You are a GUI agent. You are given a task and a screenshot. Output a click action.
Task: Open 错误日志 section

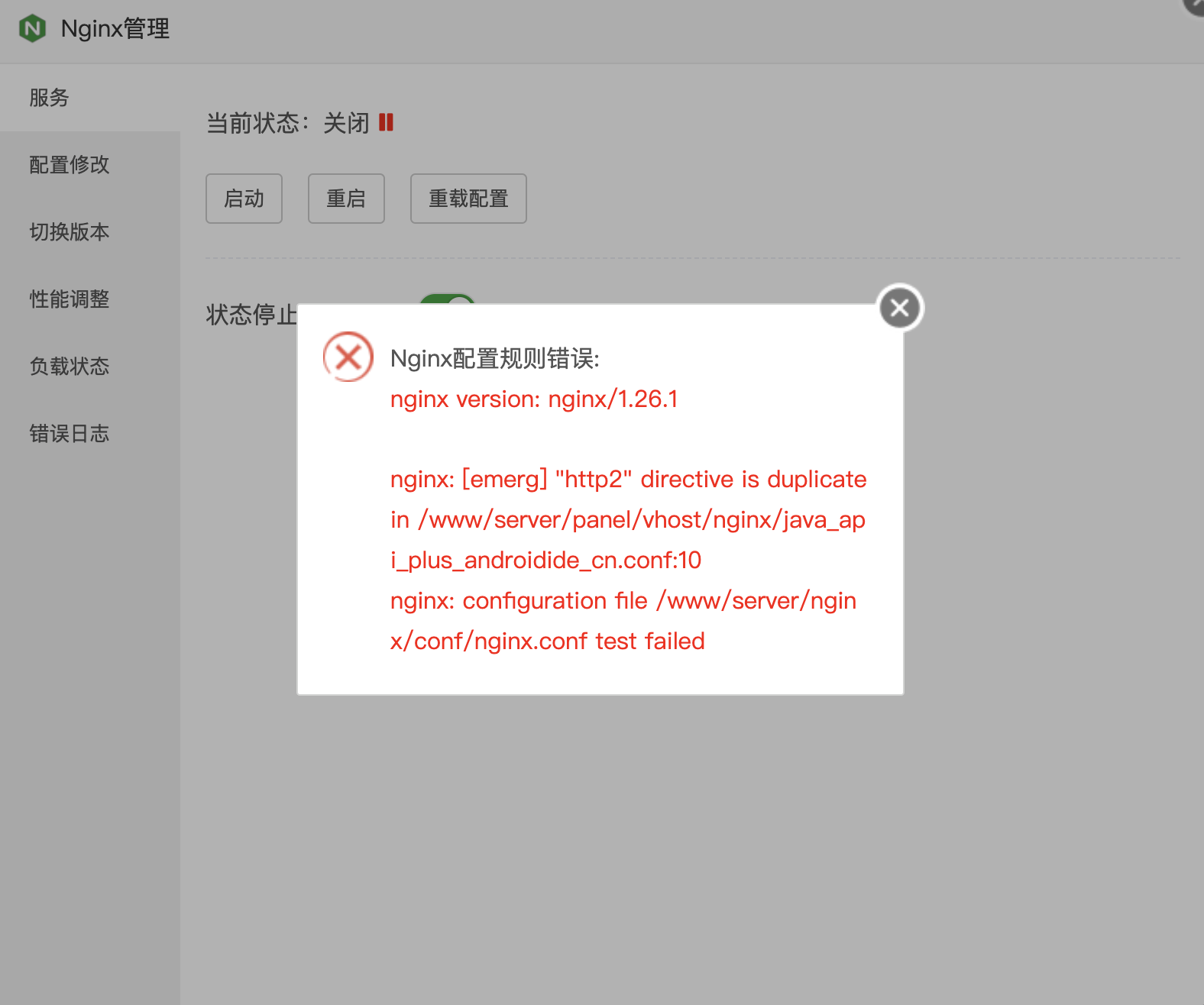(90, 434)
